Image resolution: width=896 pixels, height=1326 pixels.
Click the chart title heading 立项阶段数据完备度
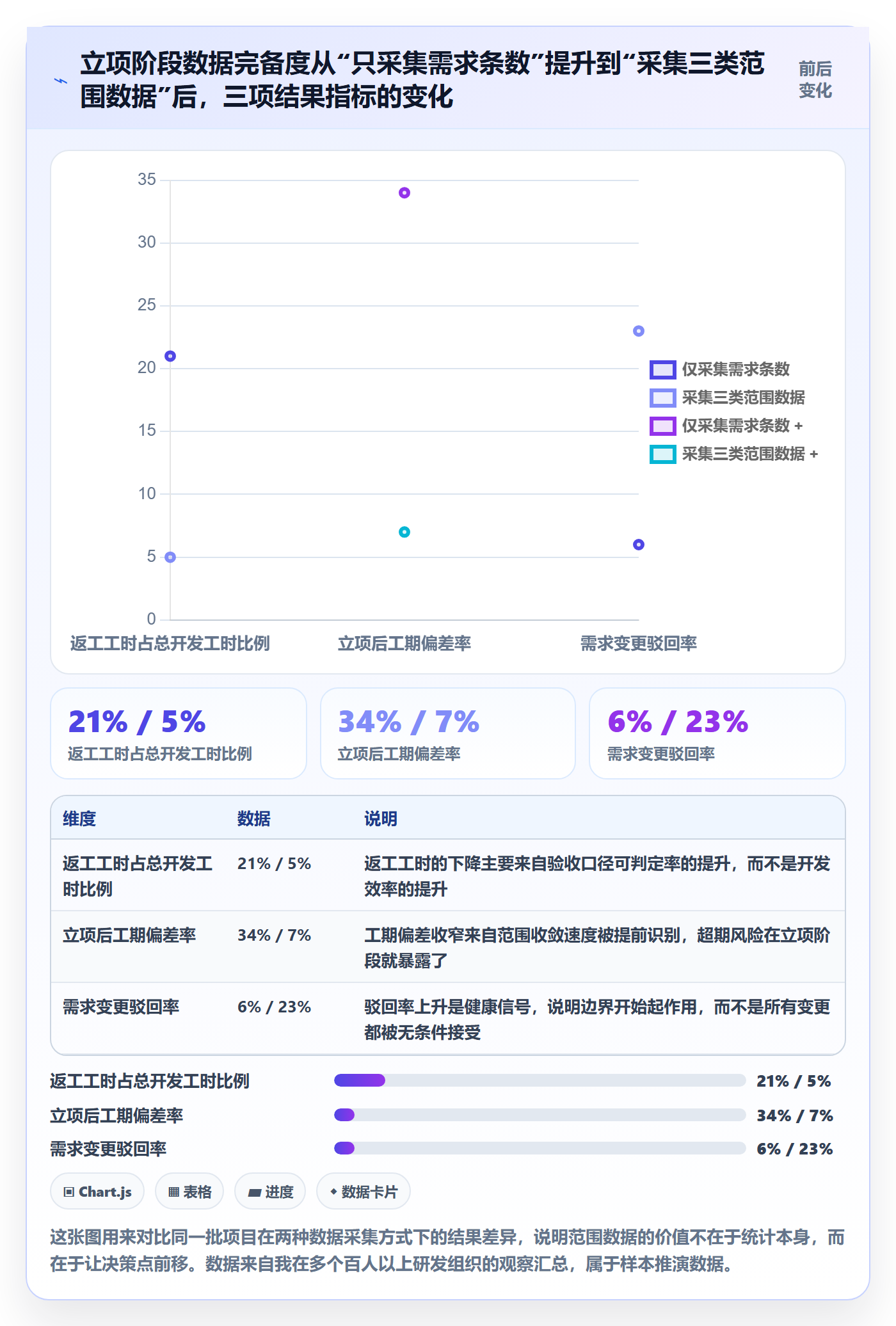pyautogui.click(x=422, y=80)
